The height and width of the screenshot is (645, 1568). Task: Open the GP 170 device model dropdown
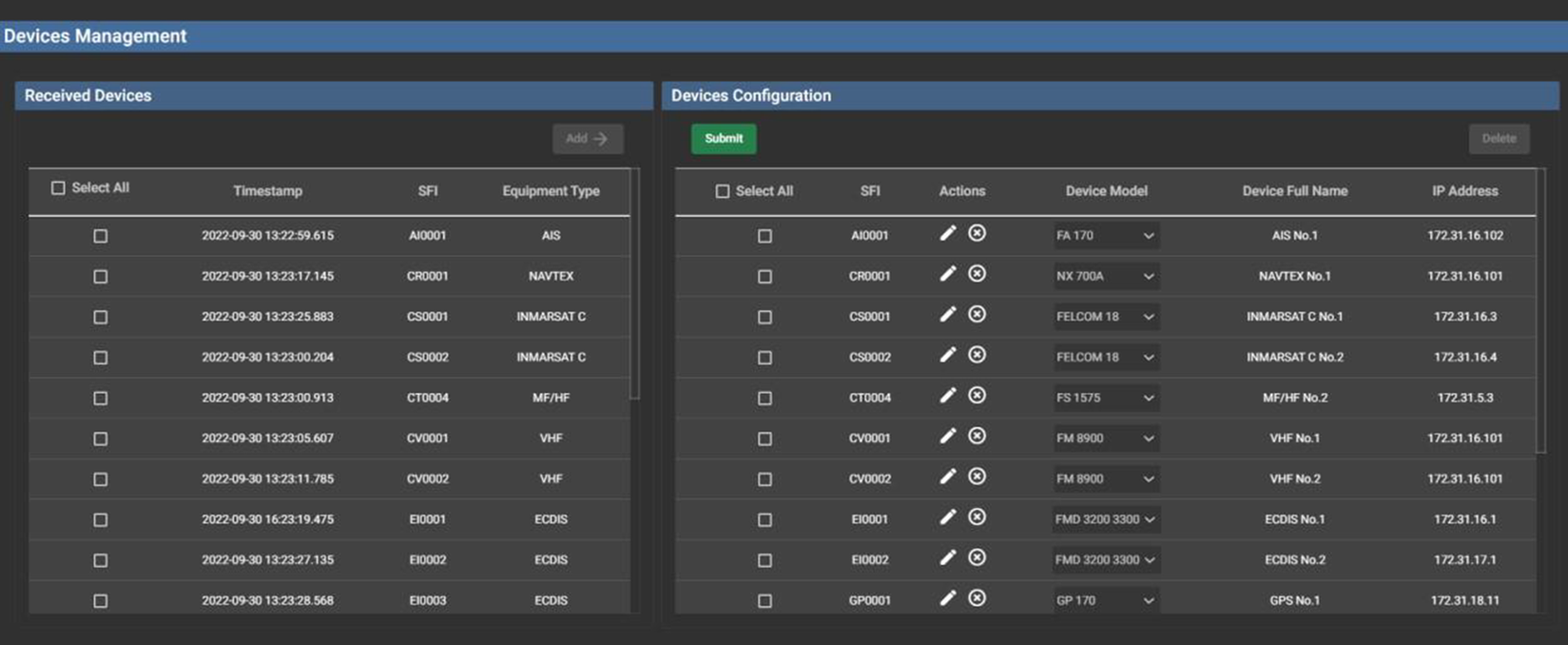click(1105, 601)
